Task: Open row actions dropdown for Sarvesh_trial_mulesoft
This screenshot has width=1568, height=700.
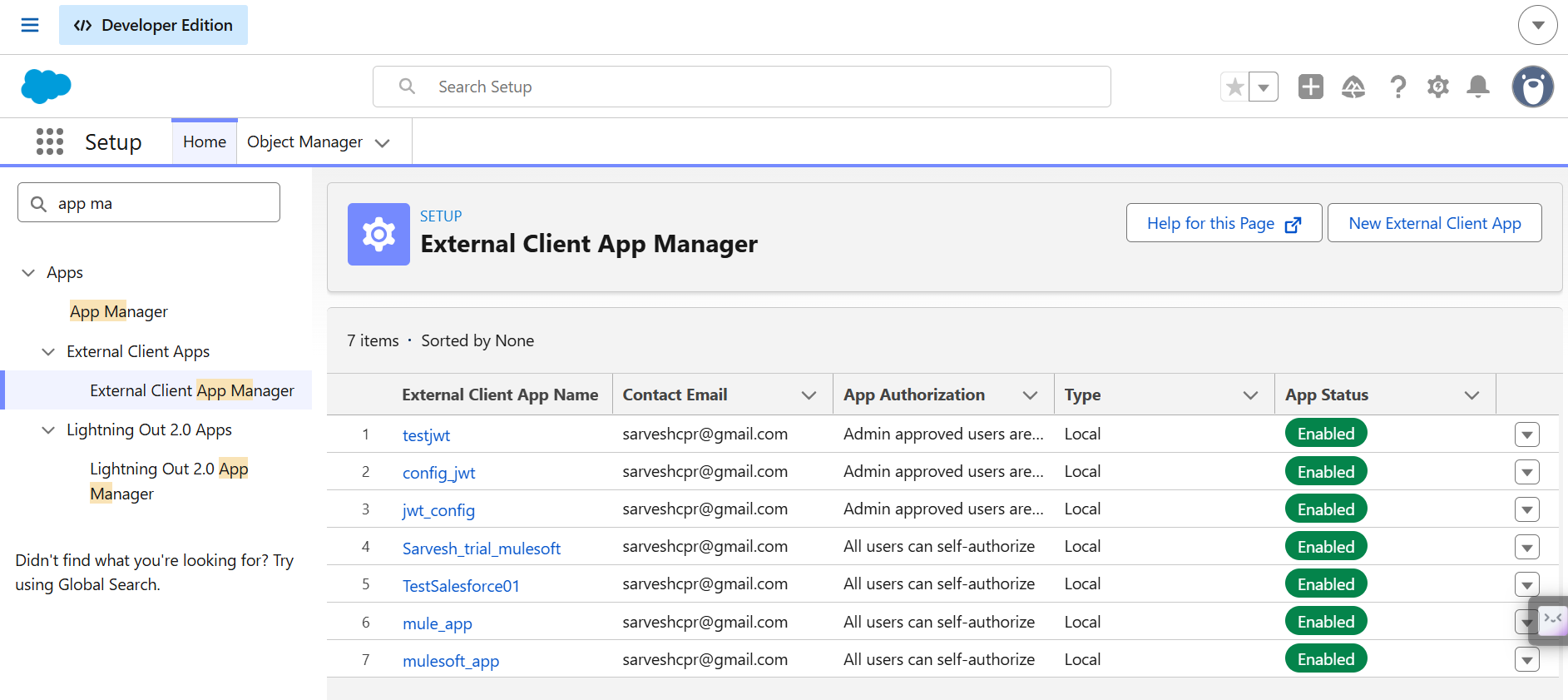Action: point(1526,547)
